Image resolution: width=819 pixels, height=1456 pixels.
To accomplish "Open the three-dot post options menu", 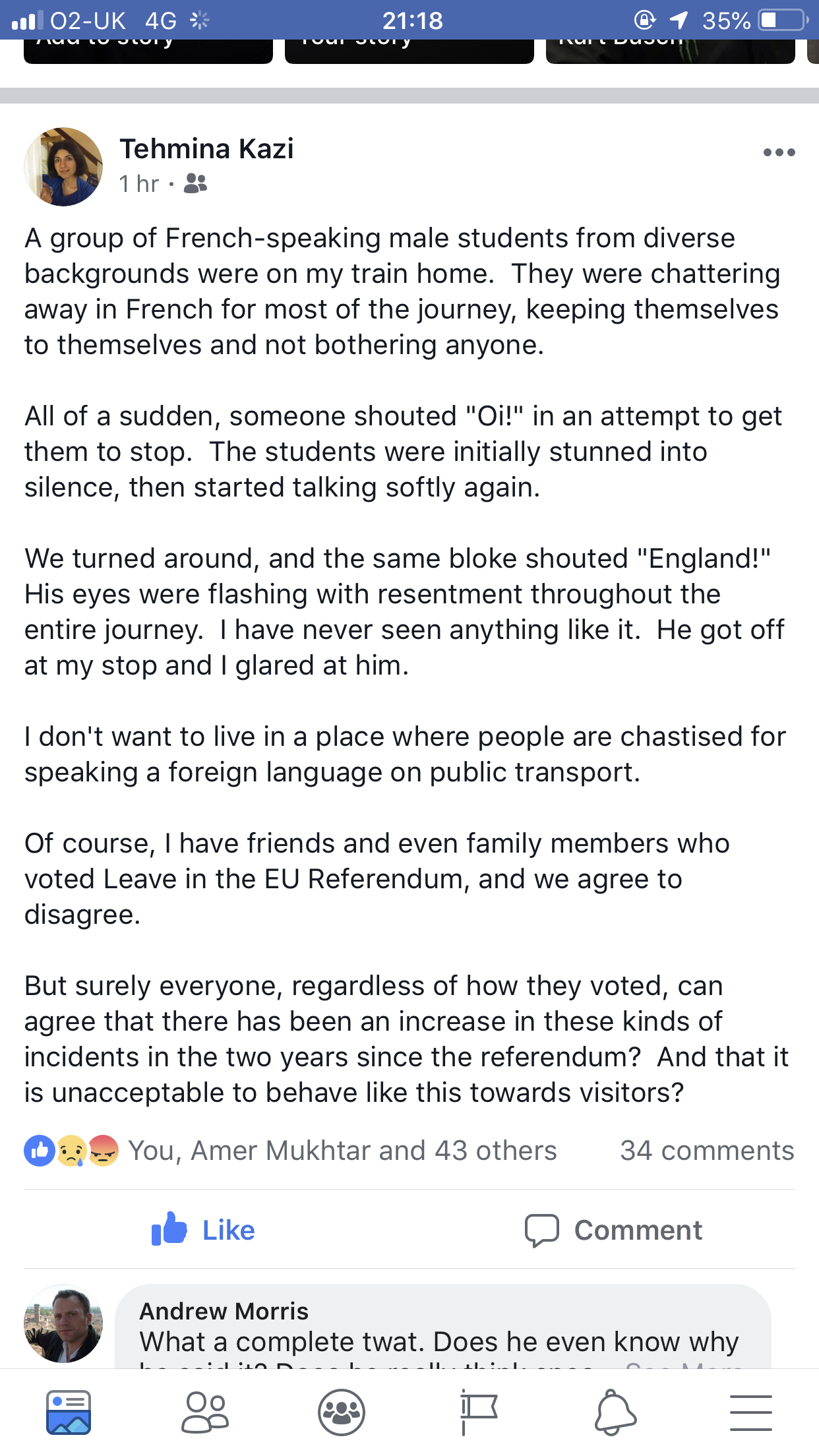I will (x=779, y=152).
